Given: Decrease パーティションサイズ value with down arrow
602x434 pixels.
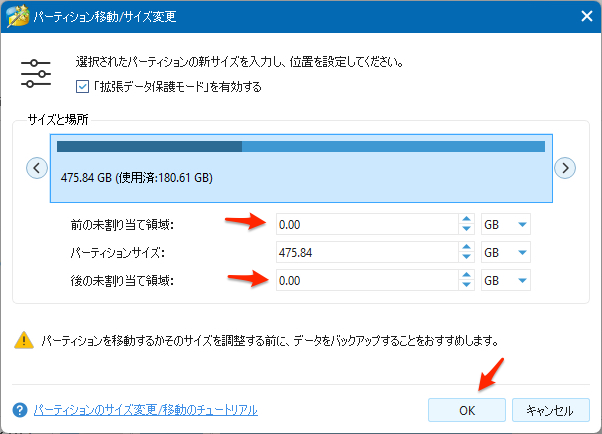Looking at the screenshot, I should click(x=466, y=258).
